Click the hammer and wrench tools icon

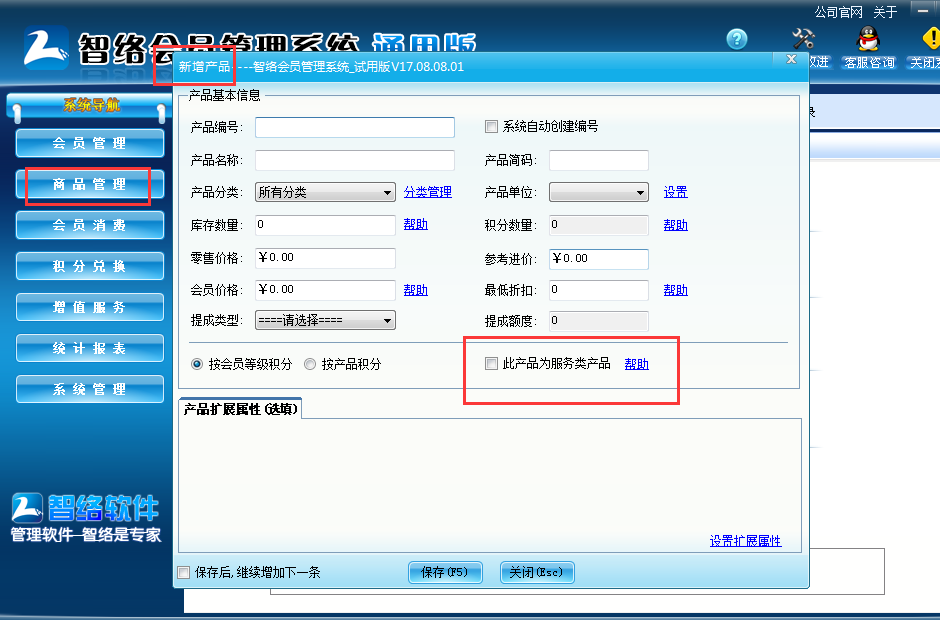(x=803, y=39)
